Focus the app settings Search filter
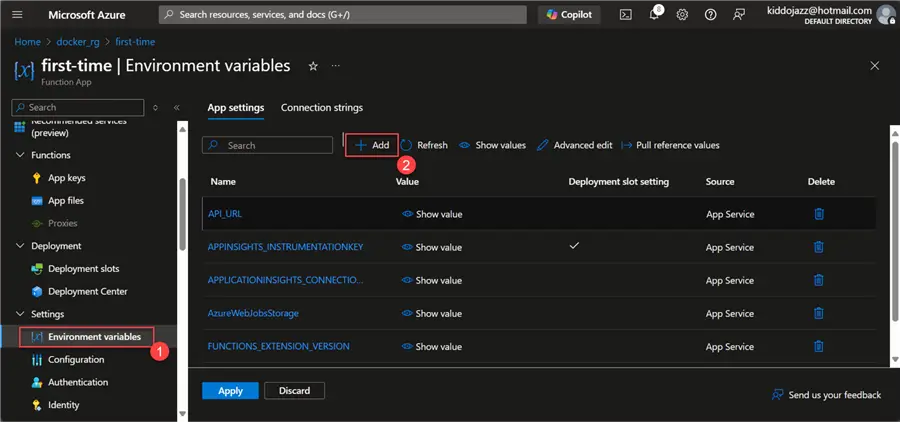Viewport: 900px width, 422px height. [x=267, y=145]
